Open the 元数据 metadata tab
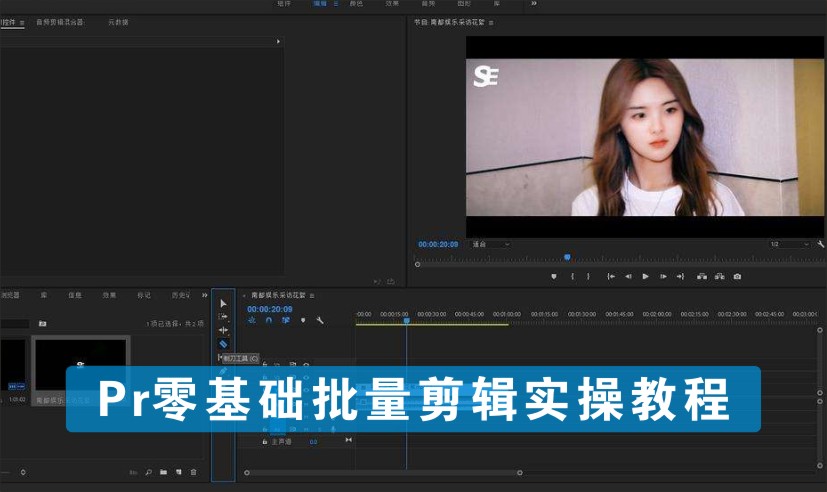The width and height of the screenshot is (827, 492). 118,22
